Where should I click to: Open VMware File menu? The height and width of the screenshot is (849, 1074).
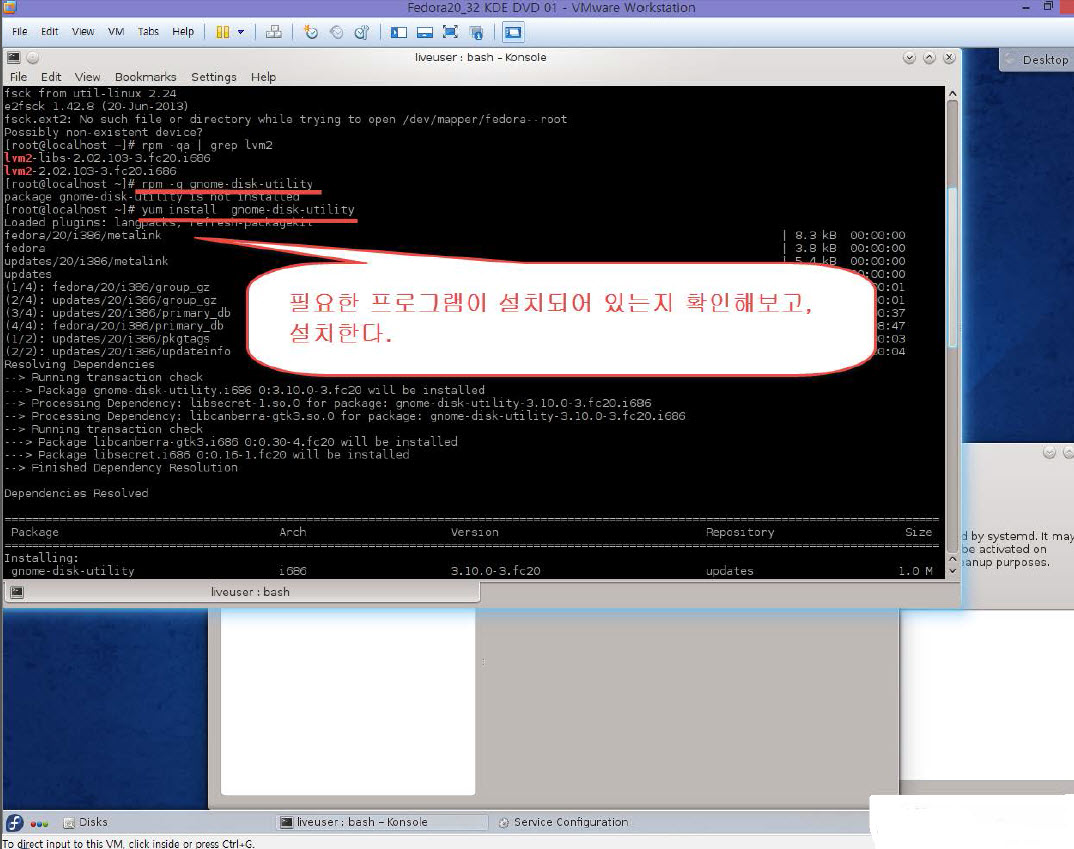tap(20, 31)
